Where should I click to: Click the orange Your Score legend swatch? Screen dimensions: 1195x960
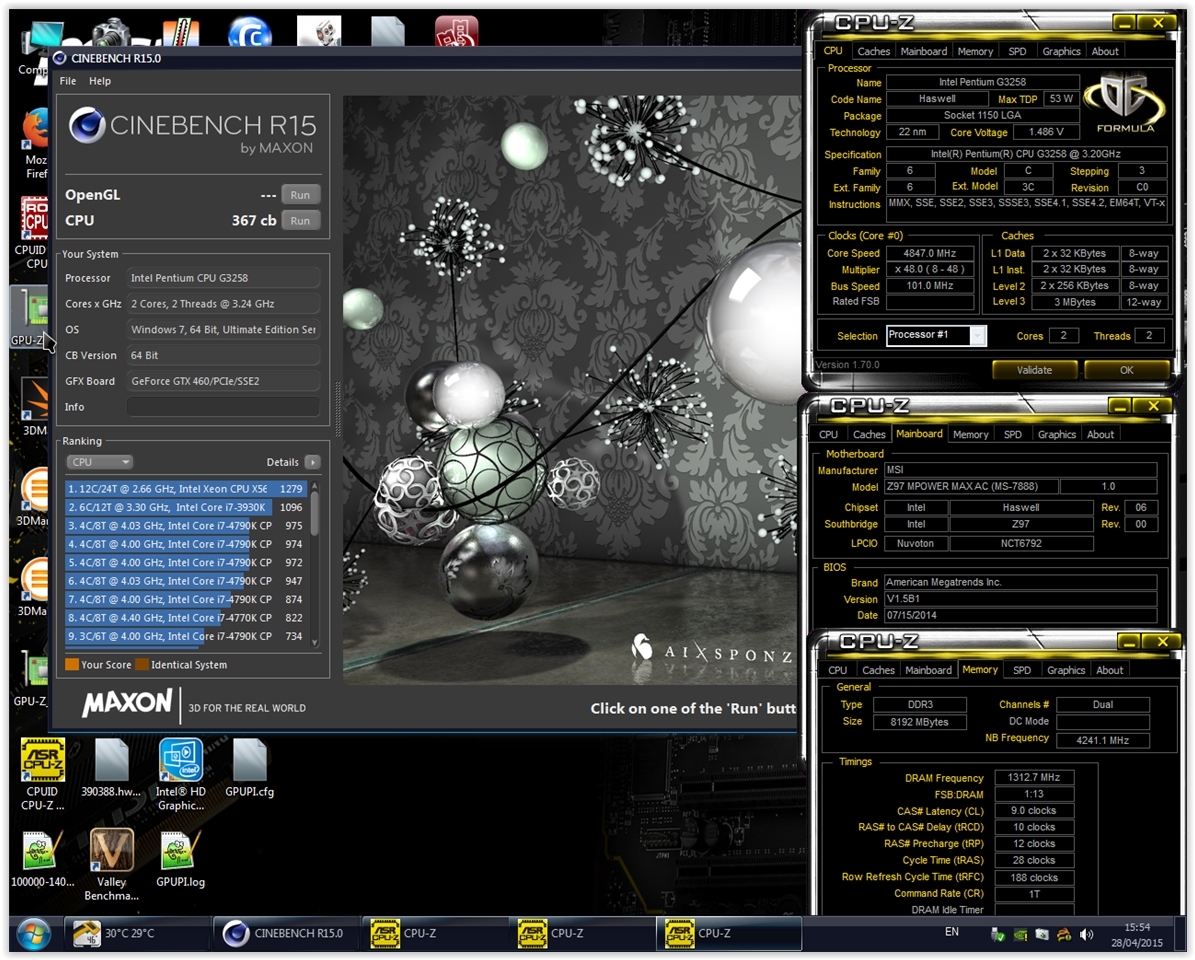click(72, 664)
